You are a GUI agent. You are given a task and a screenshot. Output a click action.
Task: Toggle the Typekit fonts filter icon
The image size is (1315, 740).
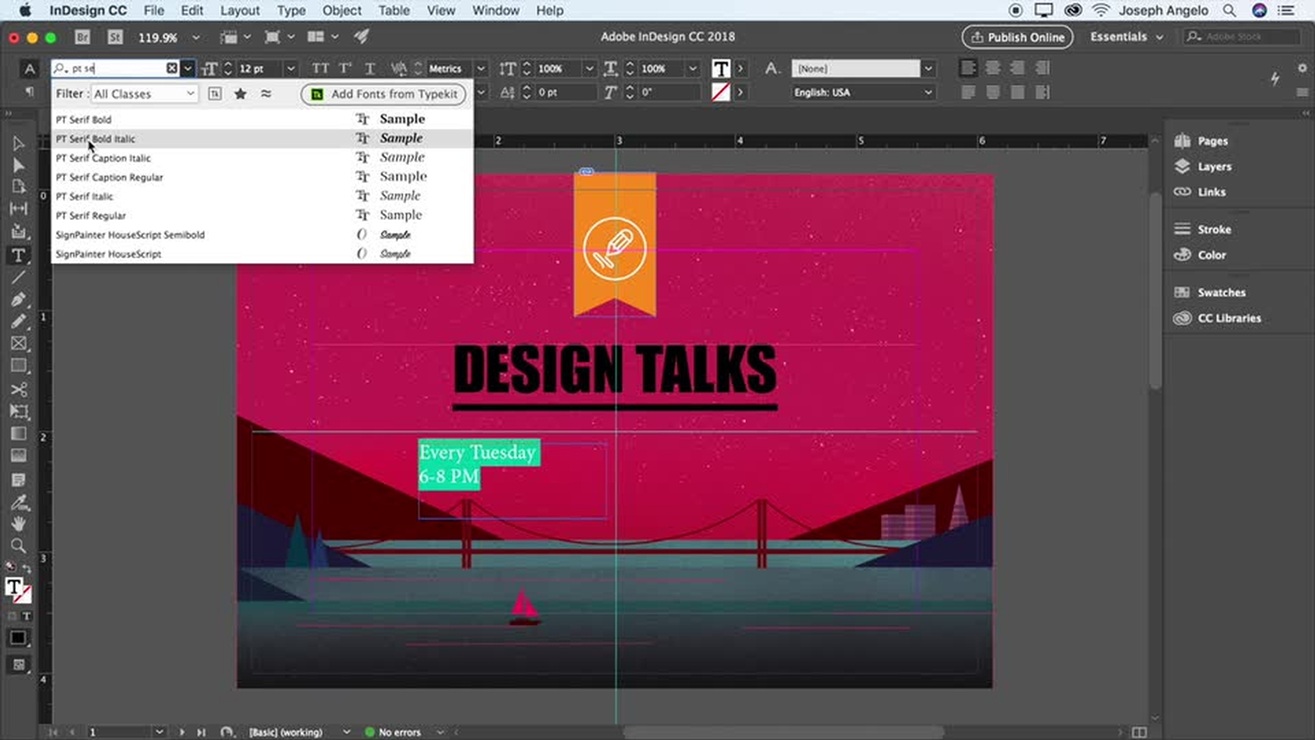coord(215,94)
